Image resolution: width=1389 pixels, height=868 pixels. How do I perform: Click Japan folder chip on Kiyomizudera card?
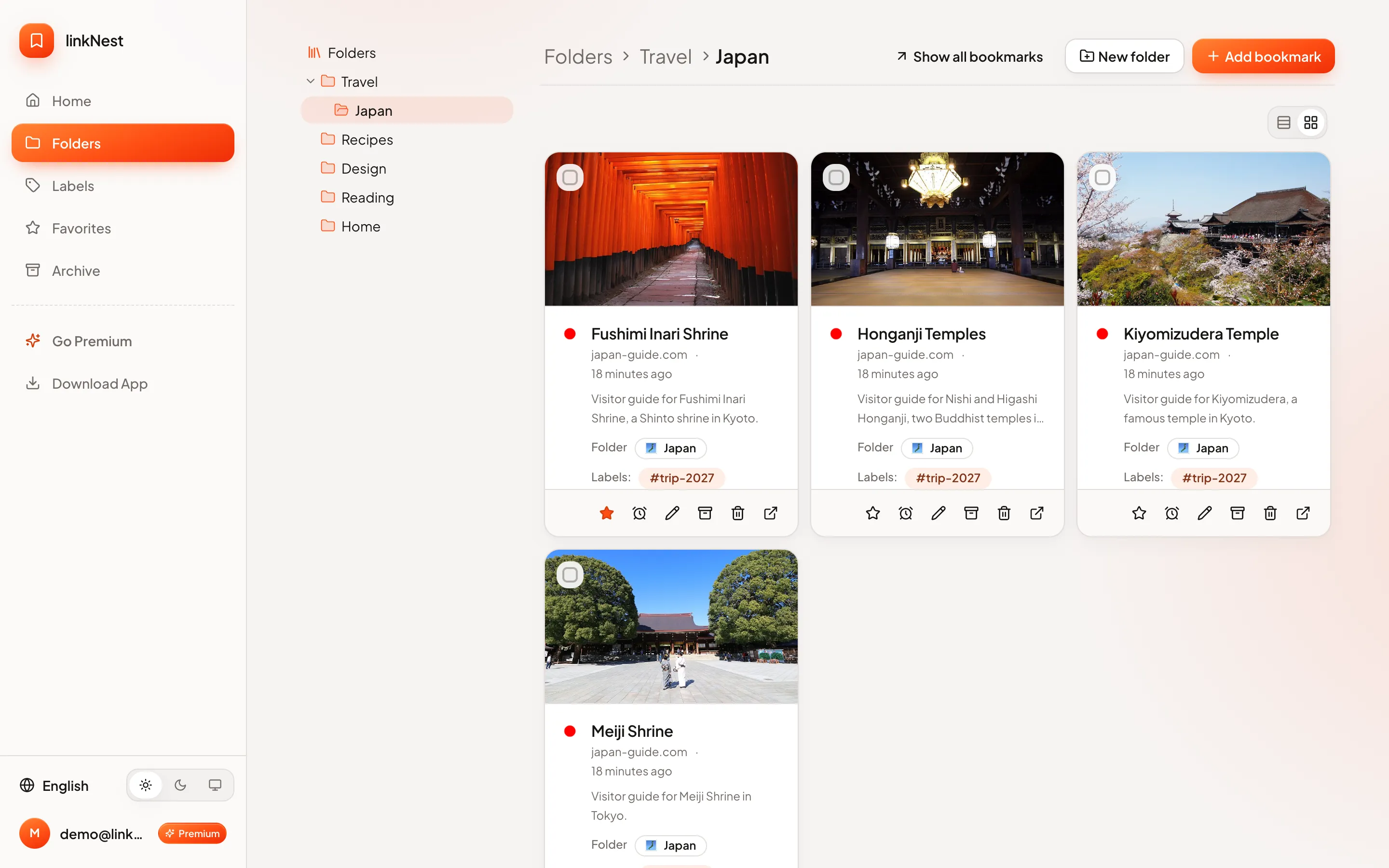pos(1203,448)
